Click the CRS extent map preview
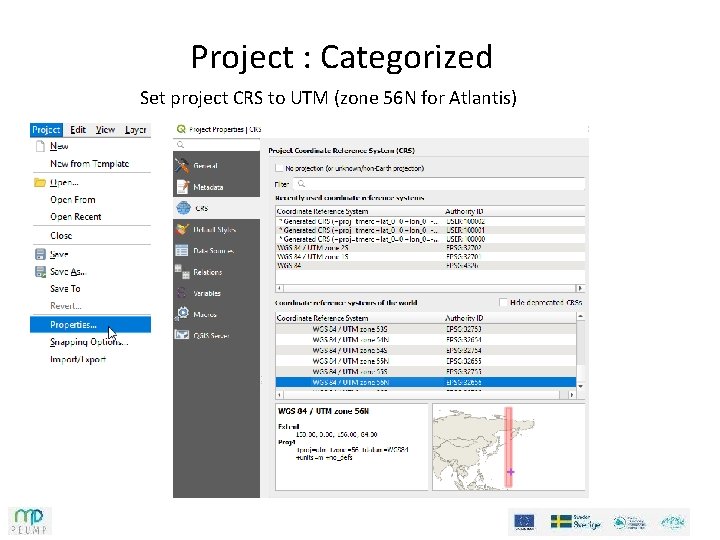The image size is (720, 540). 509,447
